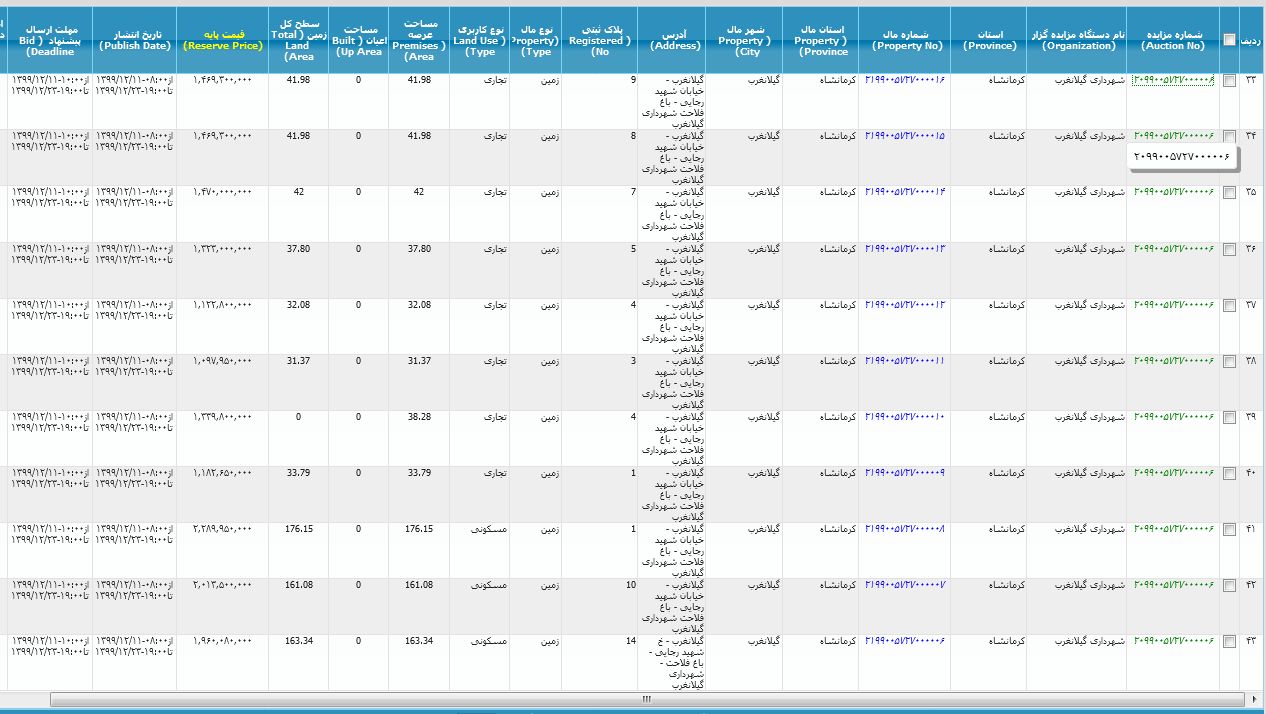Mark the checkbox for row 43

tap(1229, 642)
